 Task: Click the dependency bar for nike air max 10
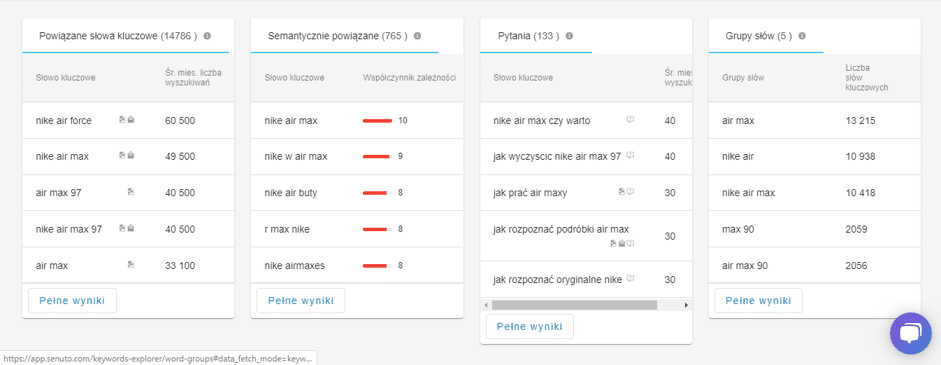click(x=377, y=121)
